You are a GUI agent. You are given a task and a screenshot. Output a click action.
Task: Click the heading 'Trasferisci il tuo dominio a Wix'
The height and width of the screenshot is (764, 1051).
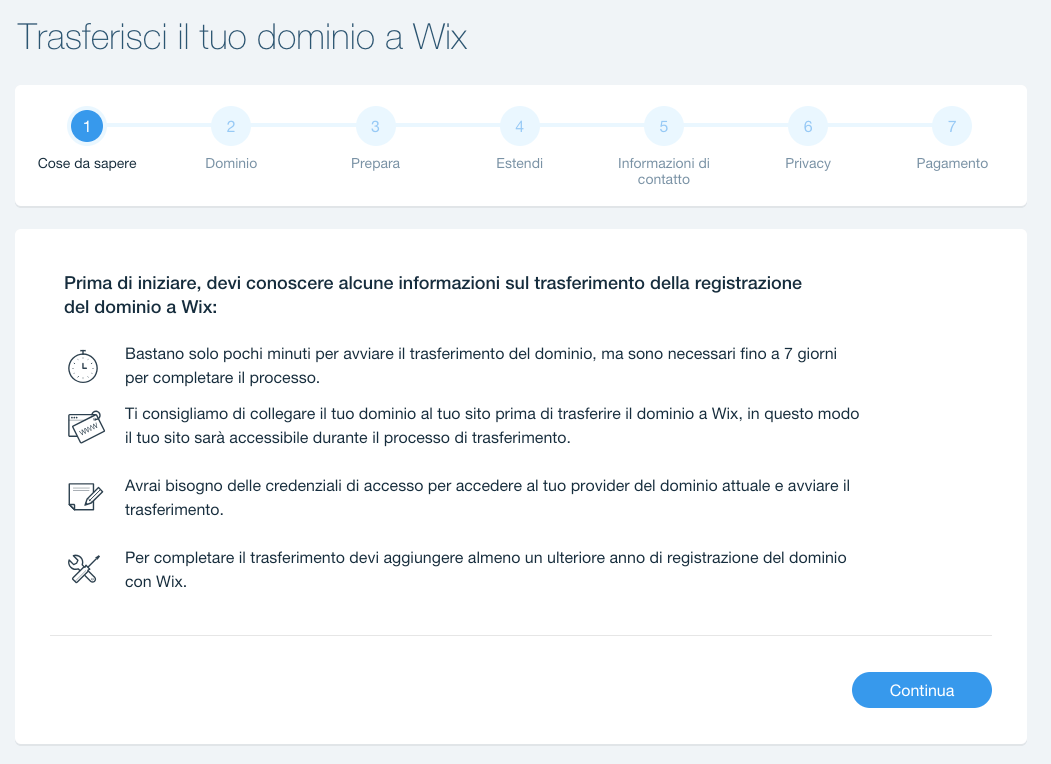click(x=242, y=37)
